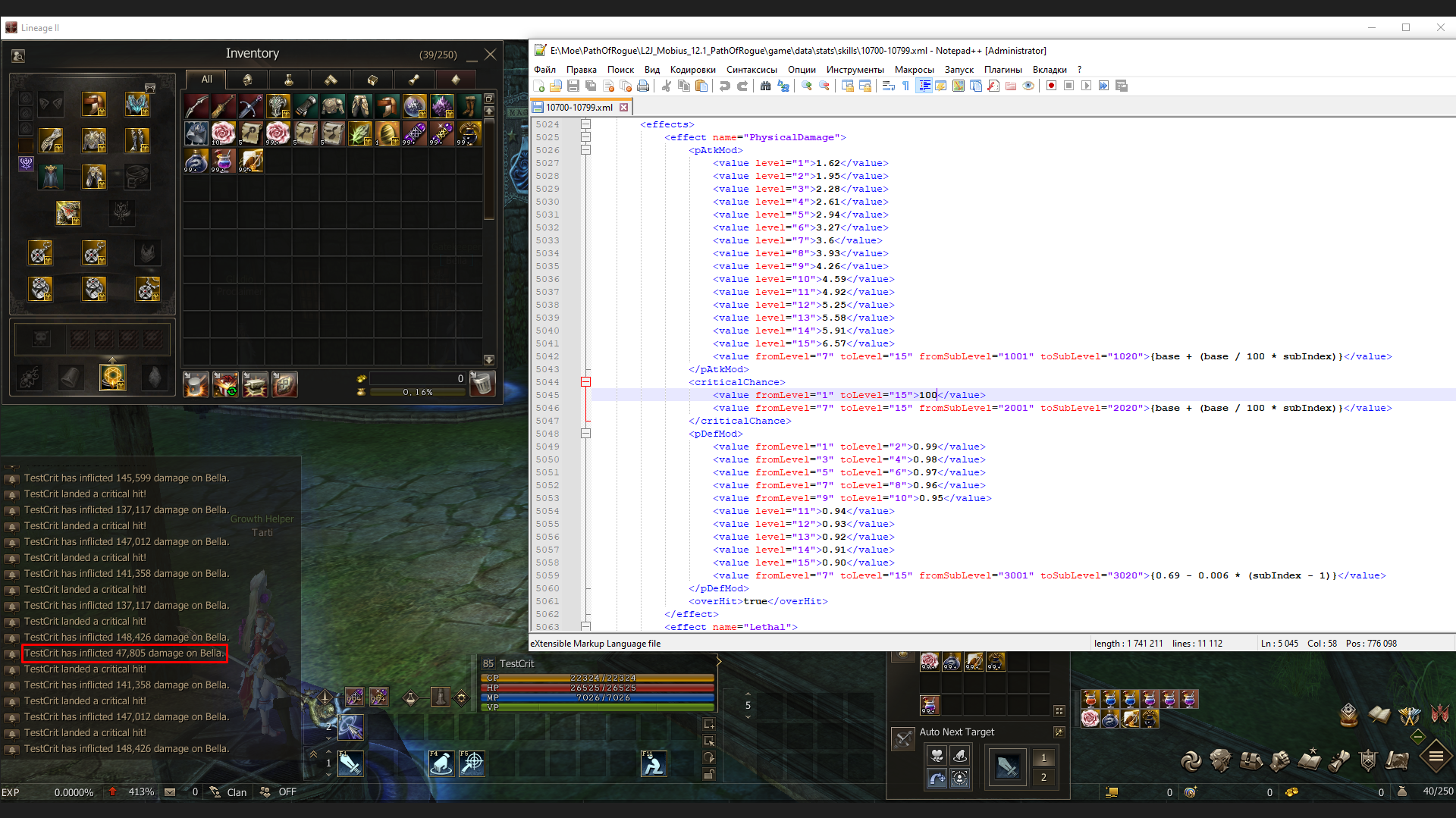Use the F5 target crosshair skill
This screenshot has width=1456, height=818.
pyautogui.click(x=472, y=763)
